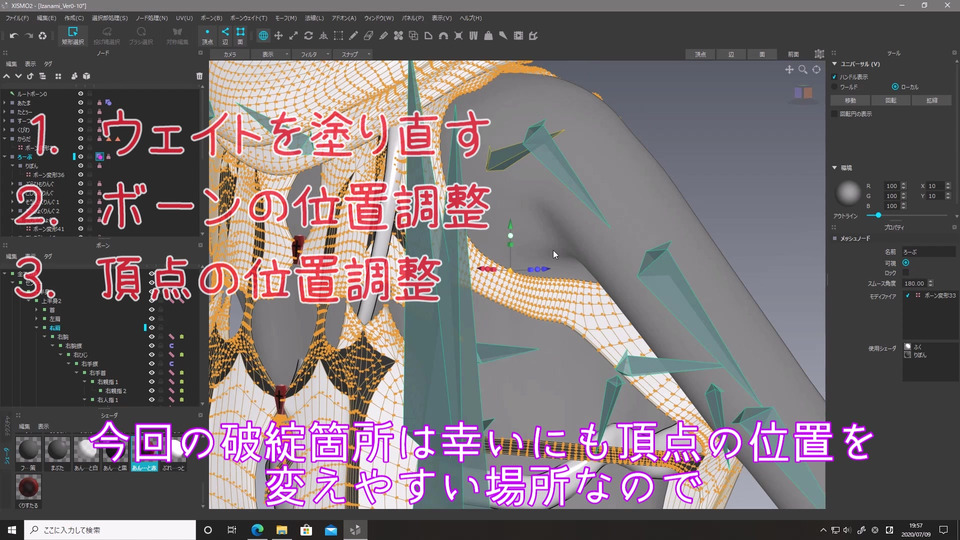Select the scale diagonal-arrow tool
This screenshot has width=960, height=540.
click(x=293, y=36)
